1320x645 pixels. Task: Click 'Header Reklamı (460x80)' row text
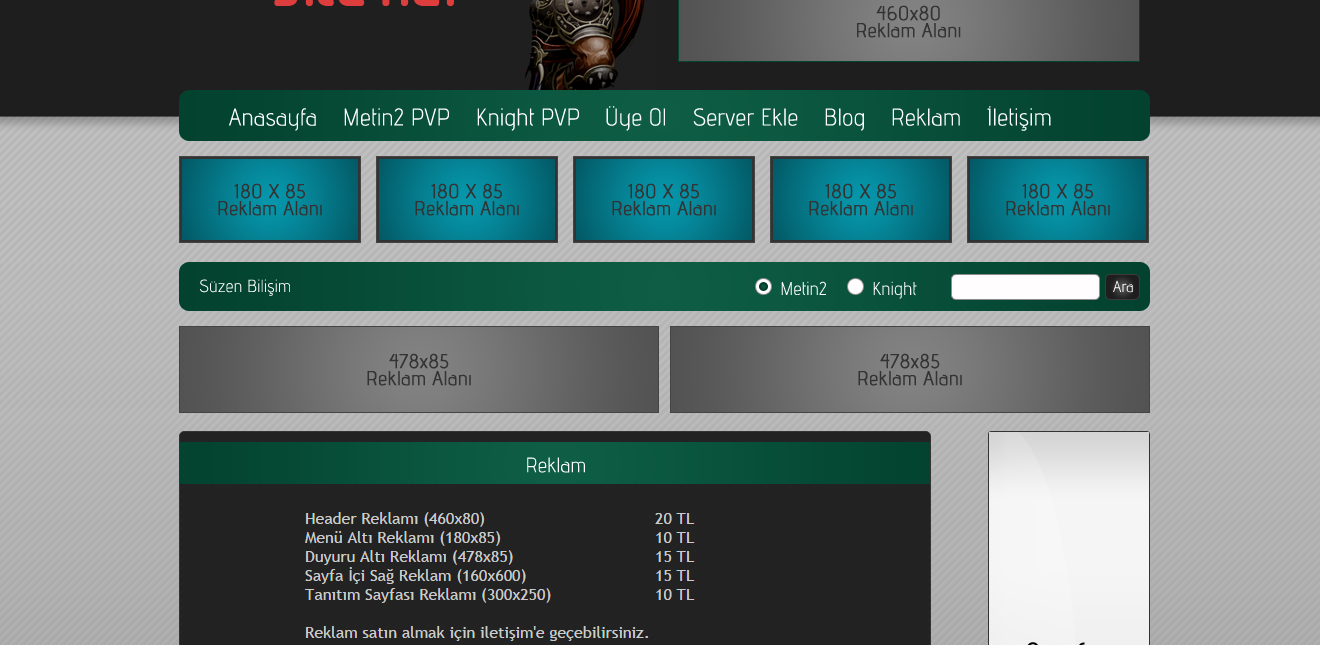(x=395, y=519)
